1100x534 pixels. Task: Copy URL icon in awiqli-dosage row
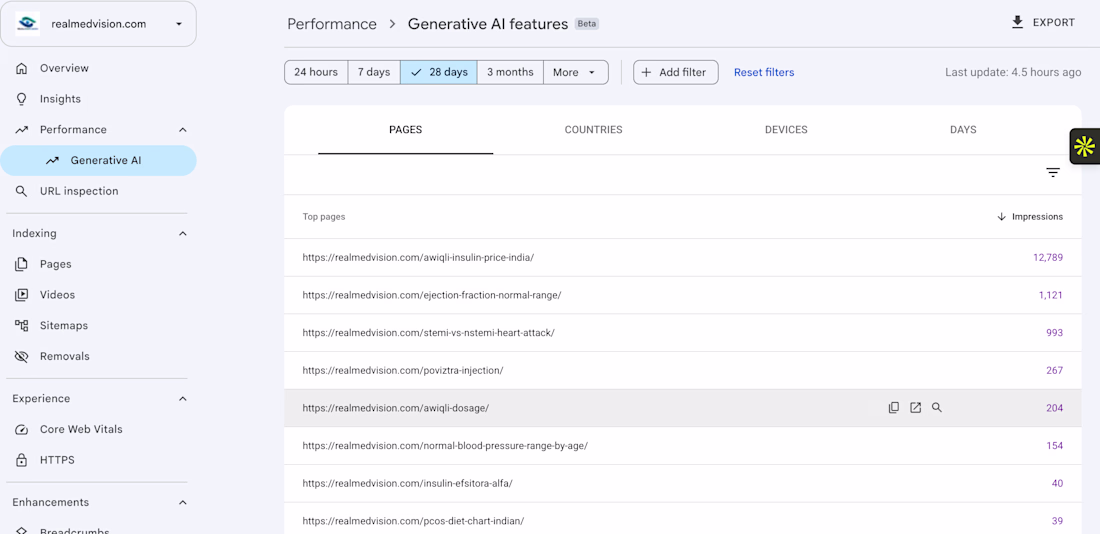[x=894, y=408]
